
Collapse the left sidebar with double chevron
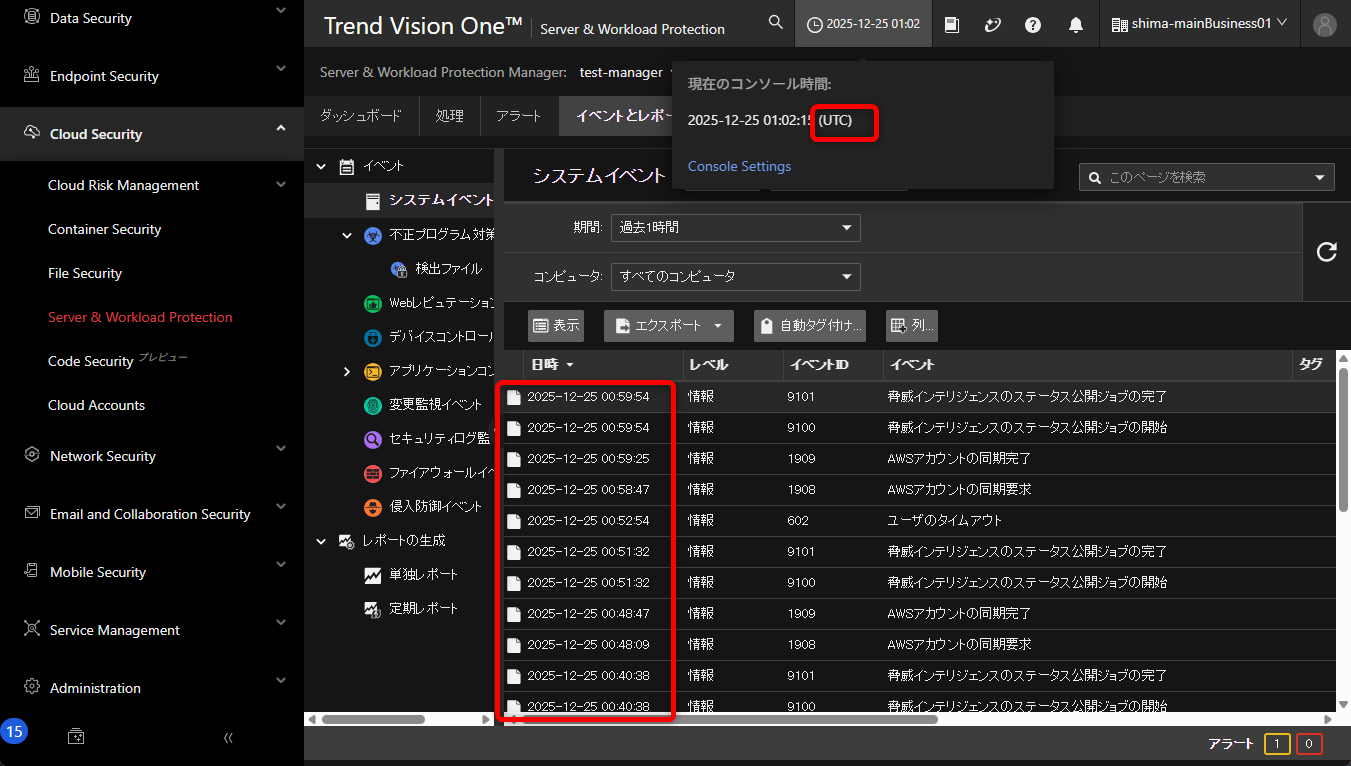click(228, 737)
